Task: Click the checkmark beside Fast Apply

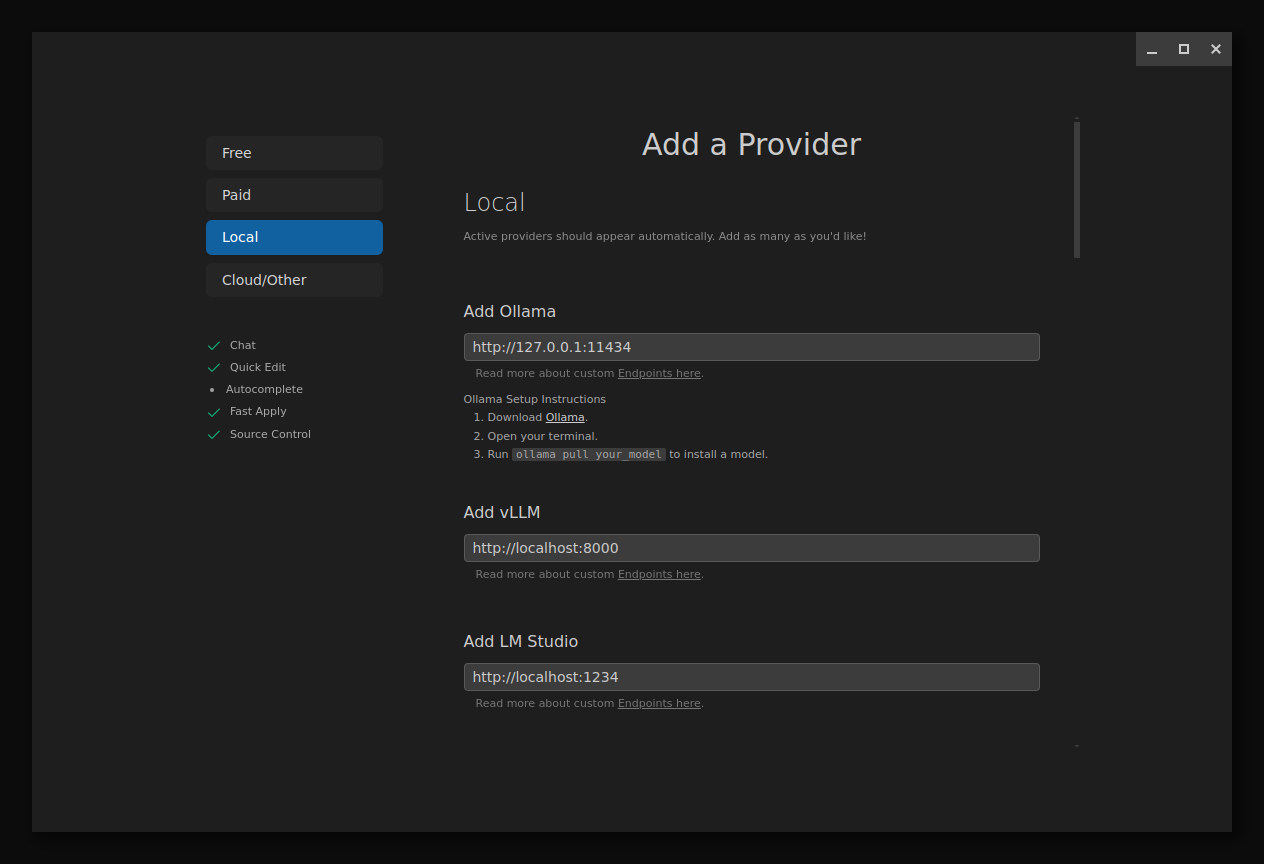Action: (213, 411)
